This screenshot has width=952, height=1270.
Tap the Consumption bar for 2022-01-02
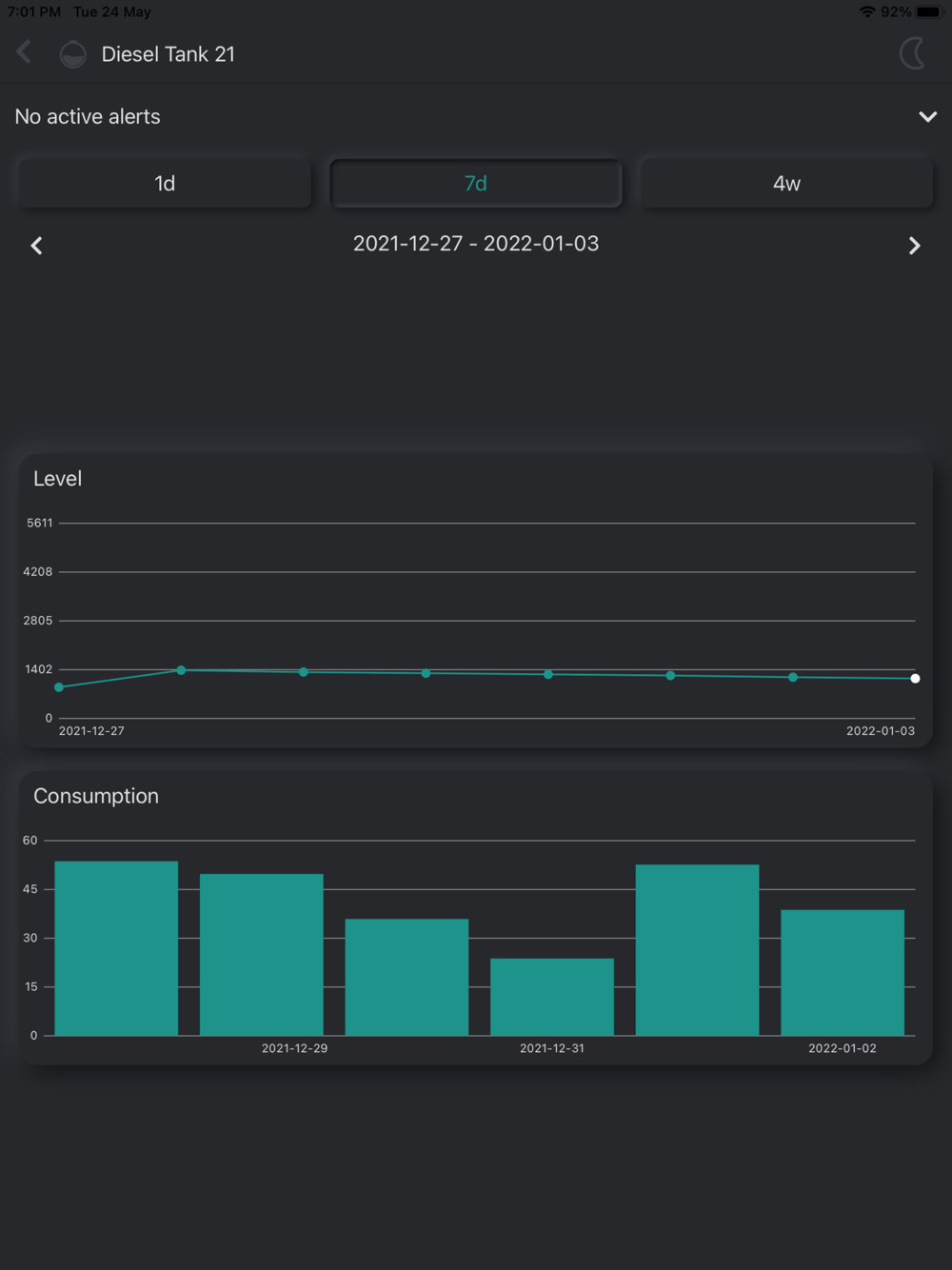843,973
